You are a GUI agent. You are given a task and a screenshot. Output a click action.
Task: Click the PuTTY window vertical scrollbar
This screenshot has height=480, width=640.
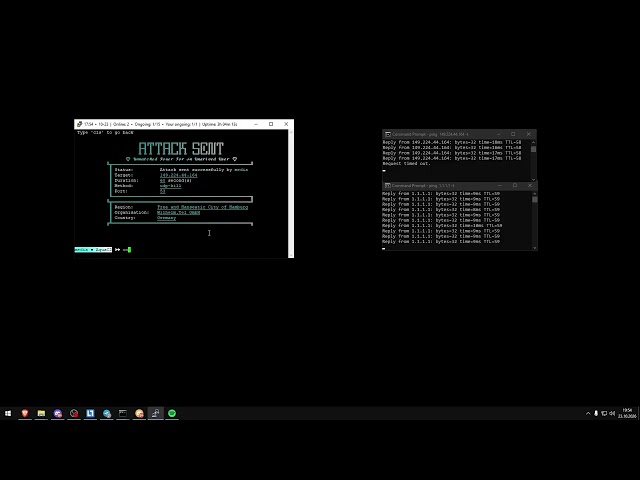click(291, 193)
